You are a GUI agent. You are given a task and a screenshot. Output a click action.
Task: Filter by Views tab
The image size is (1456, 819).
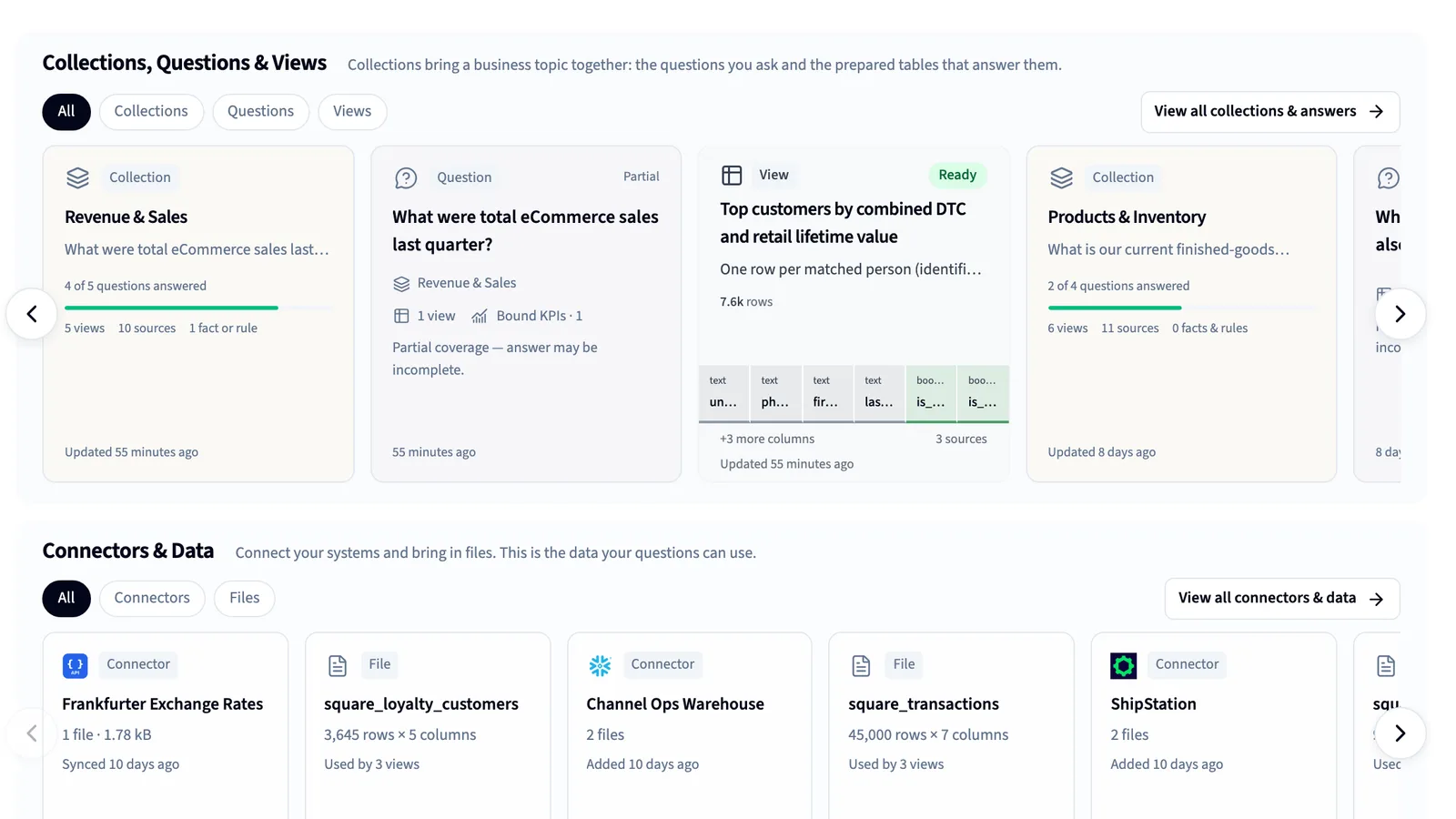pos(352,111)
